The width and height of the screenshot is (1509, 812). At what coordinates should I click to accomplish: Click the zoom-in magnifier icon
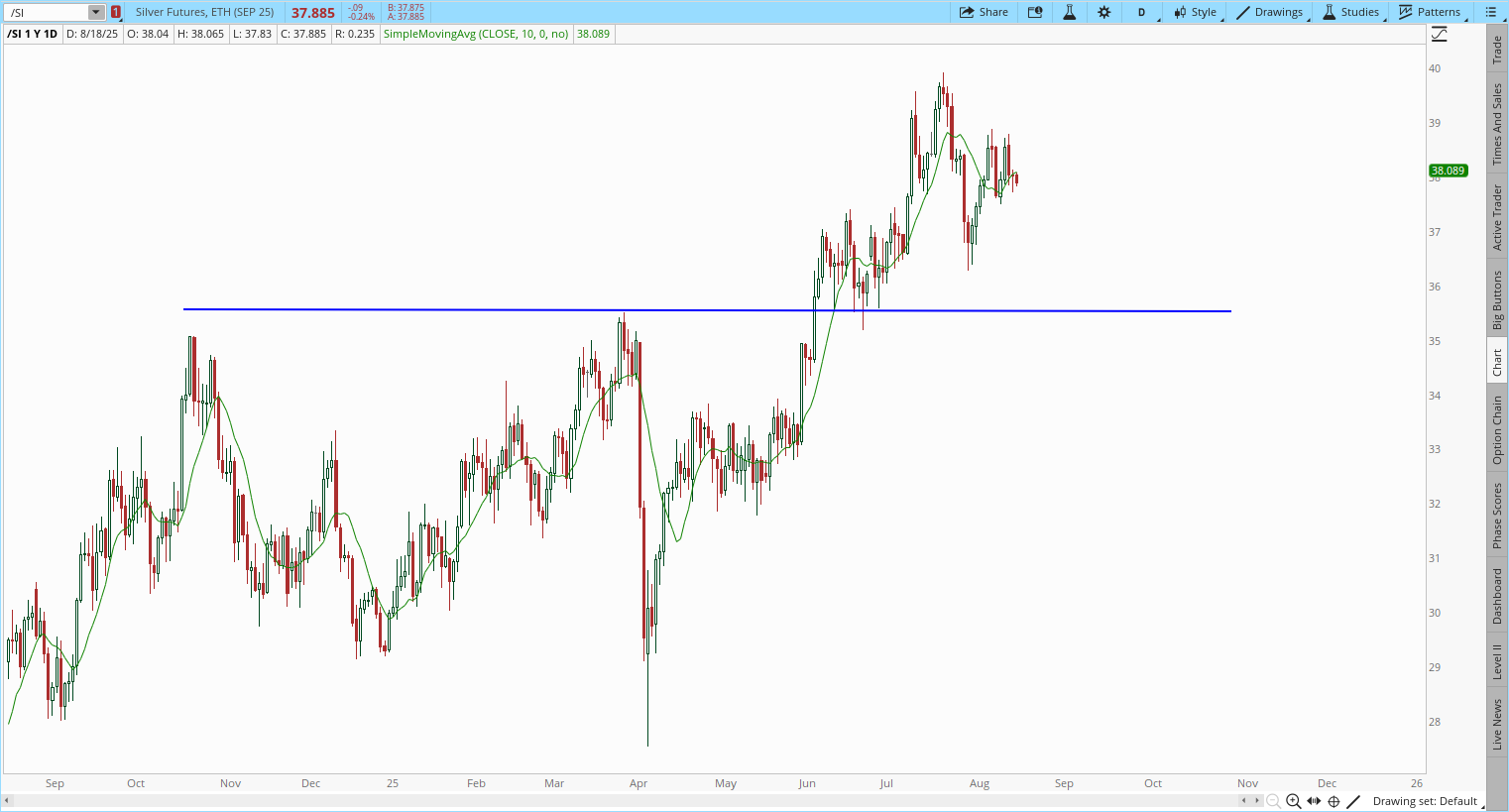click(x=1293, y=801)
